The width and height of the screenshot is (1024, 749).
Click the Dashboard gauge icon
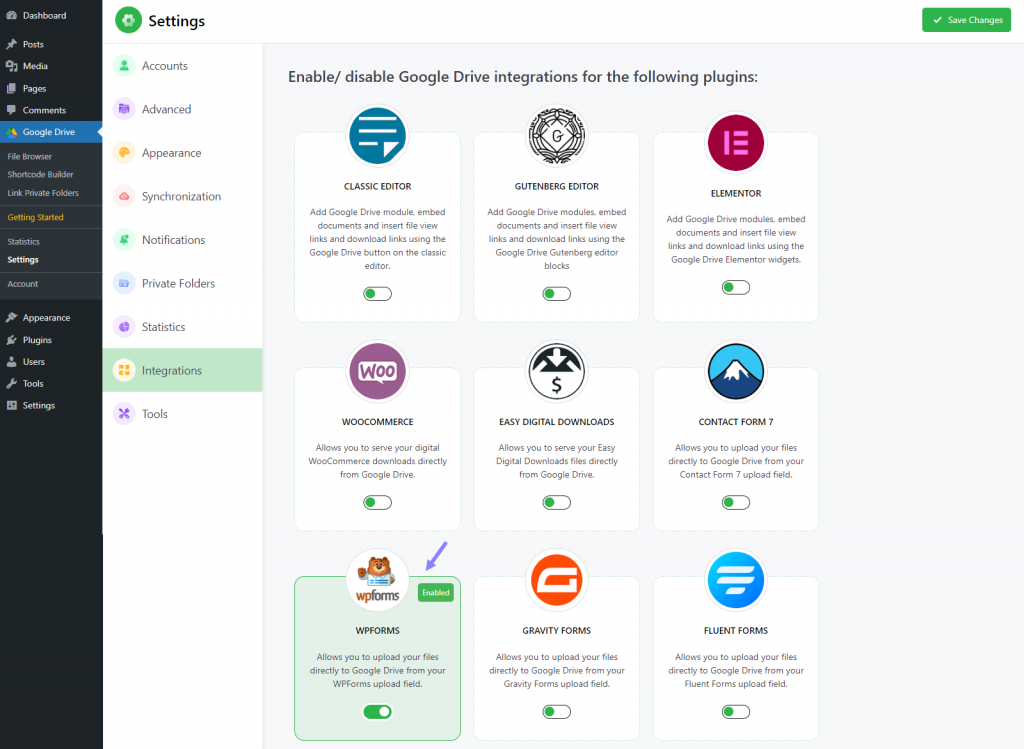12,15
